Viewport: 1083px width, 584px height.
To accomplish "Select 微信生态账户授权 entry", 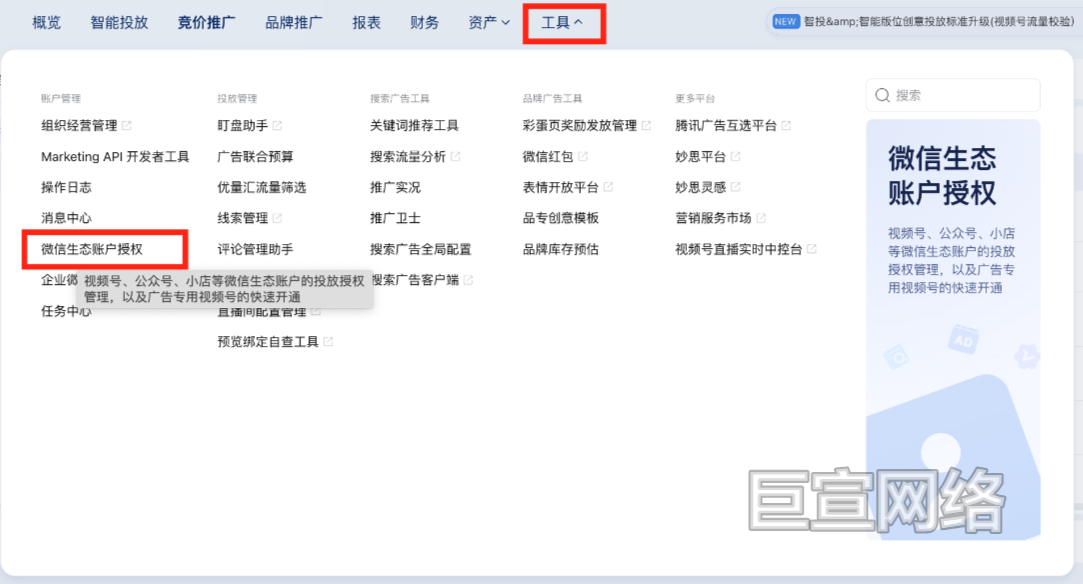I will pos(92,249).
